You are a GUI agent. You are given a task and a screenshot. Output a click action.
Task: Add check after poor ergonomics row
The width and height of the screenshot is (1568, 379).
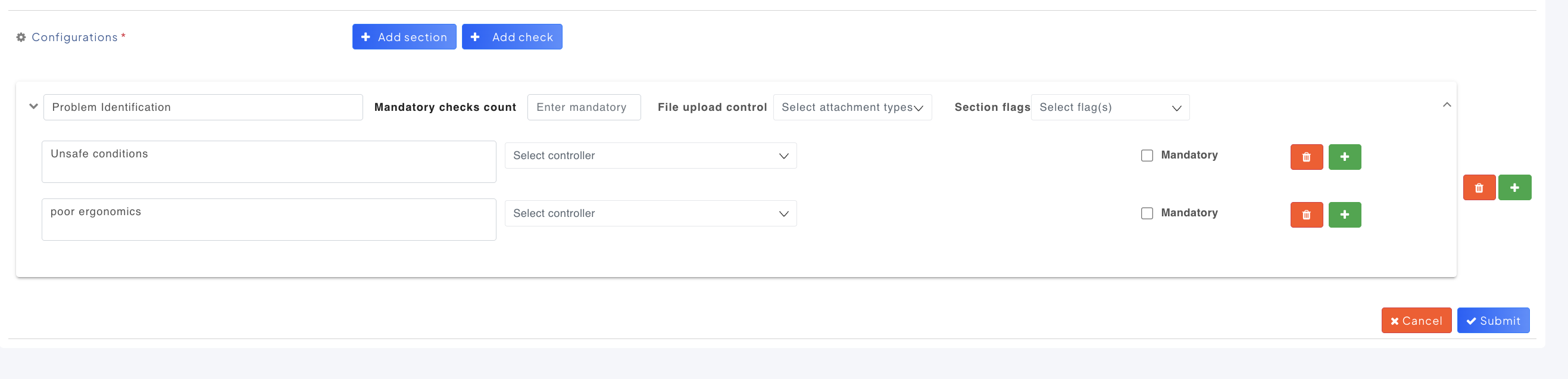pyautogui.click(x=1345, y=215)
